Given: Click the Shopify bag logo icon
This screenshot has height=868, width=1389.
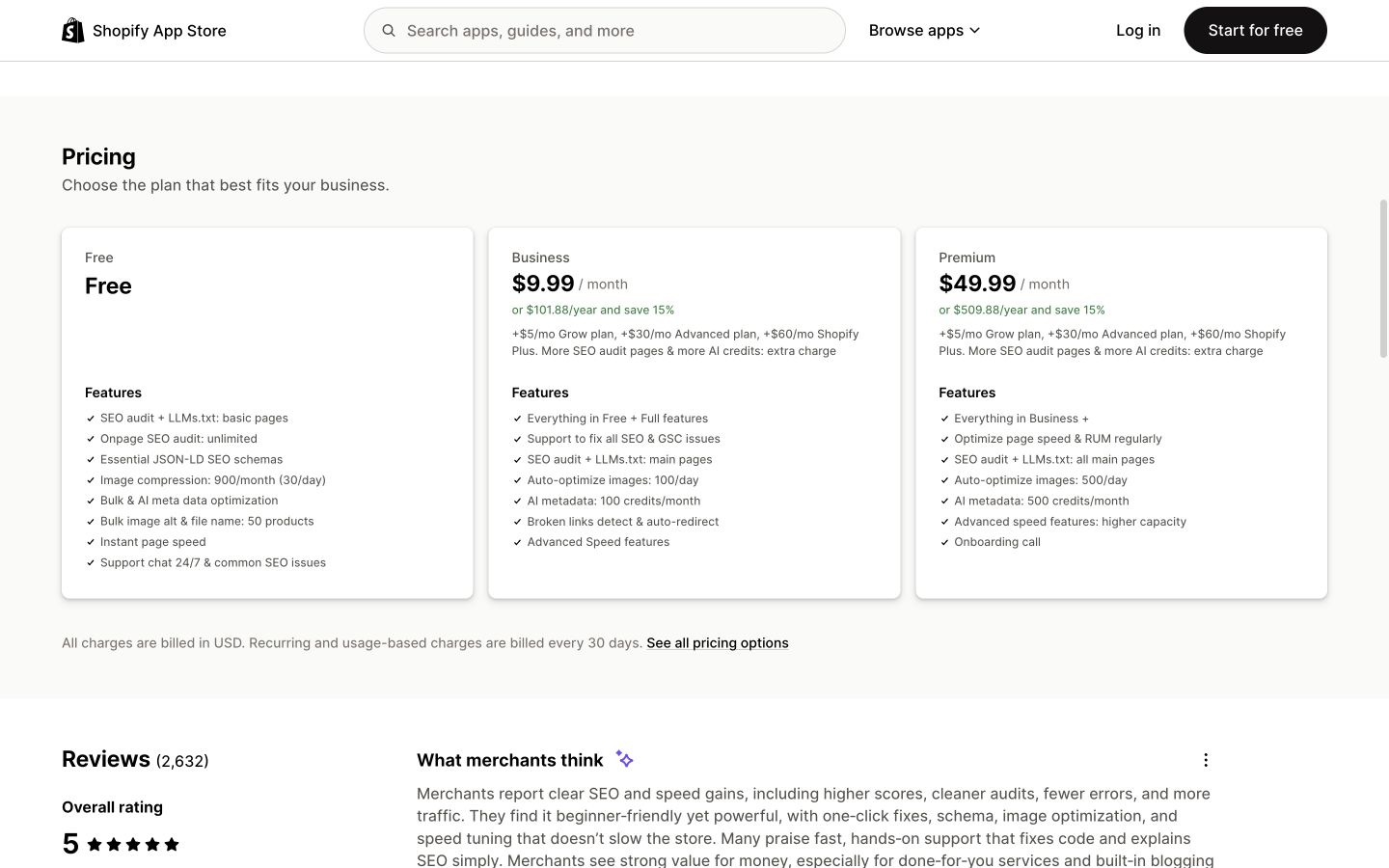Looking at the screenshot, I should pos(73,31).
